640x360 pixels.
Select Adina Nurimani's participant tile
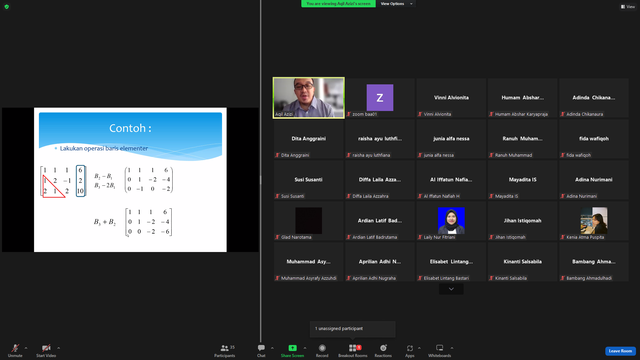593,180
